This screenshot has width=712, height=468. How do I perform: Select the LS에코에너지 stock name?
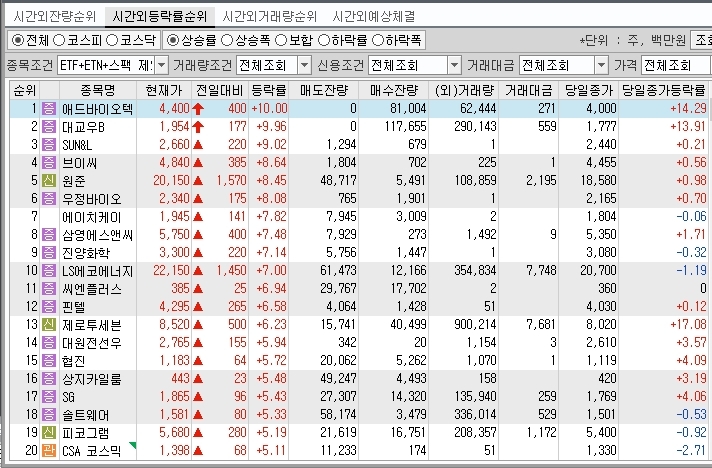click(x=97, y=271)
